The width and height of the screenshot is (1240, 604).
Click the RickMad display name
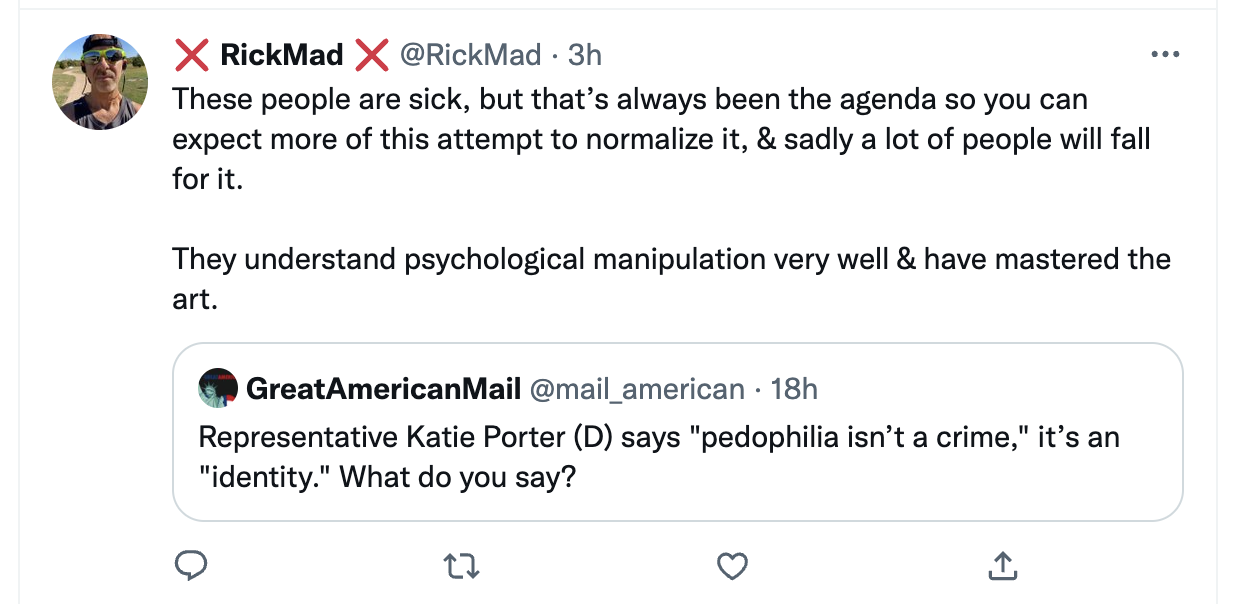pyautogui.click(x=282, y=54)
